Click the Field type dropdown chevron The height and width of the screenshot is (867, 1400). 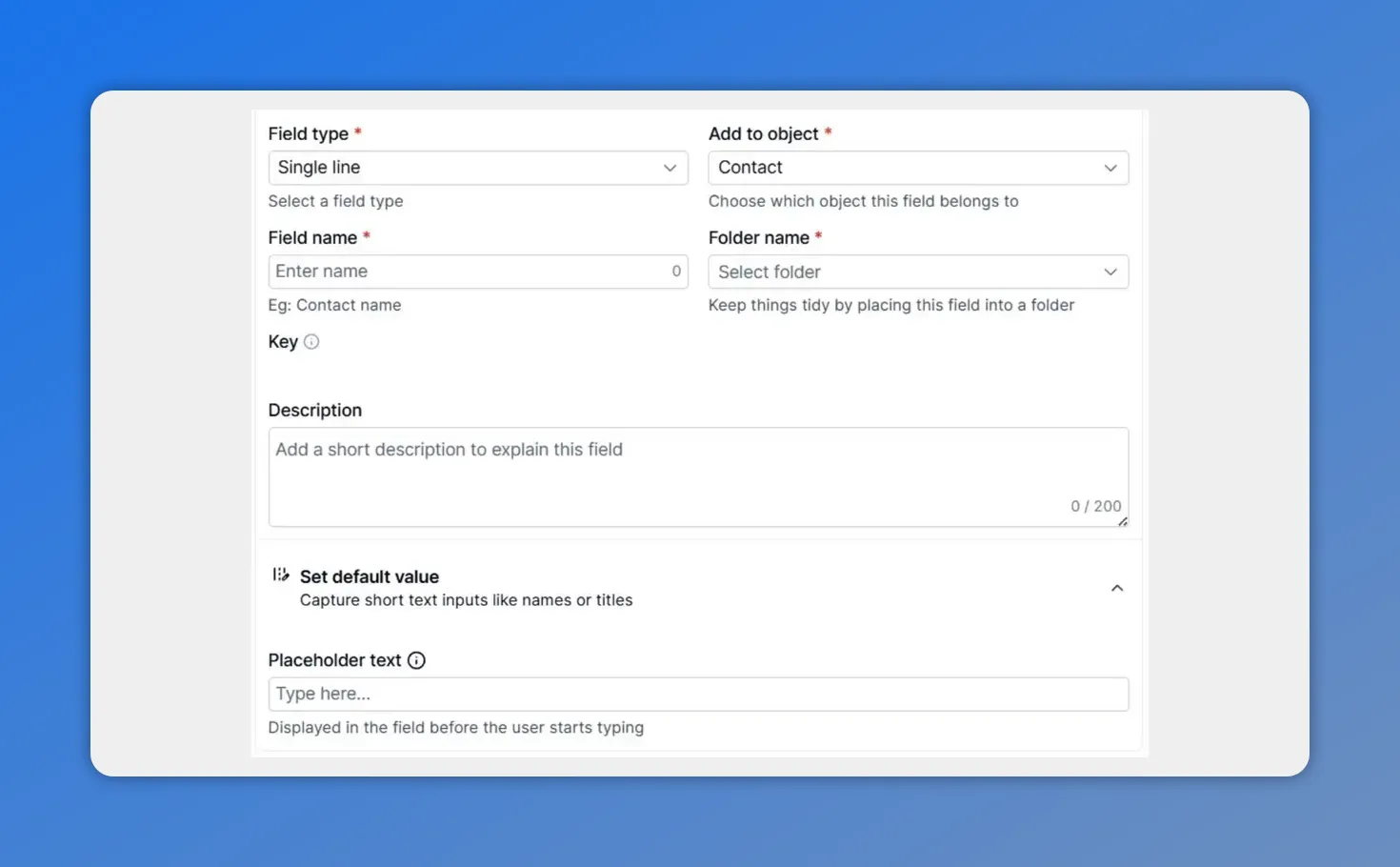670,167
